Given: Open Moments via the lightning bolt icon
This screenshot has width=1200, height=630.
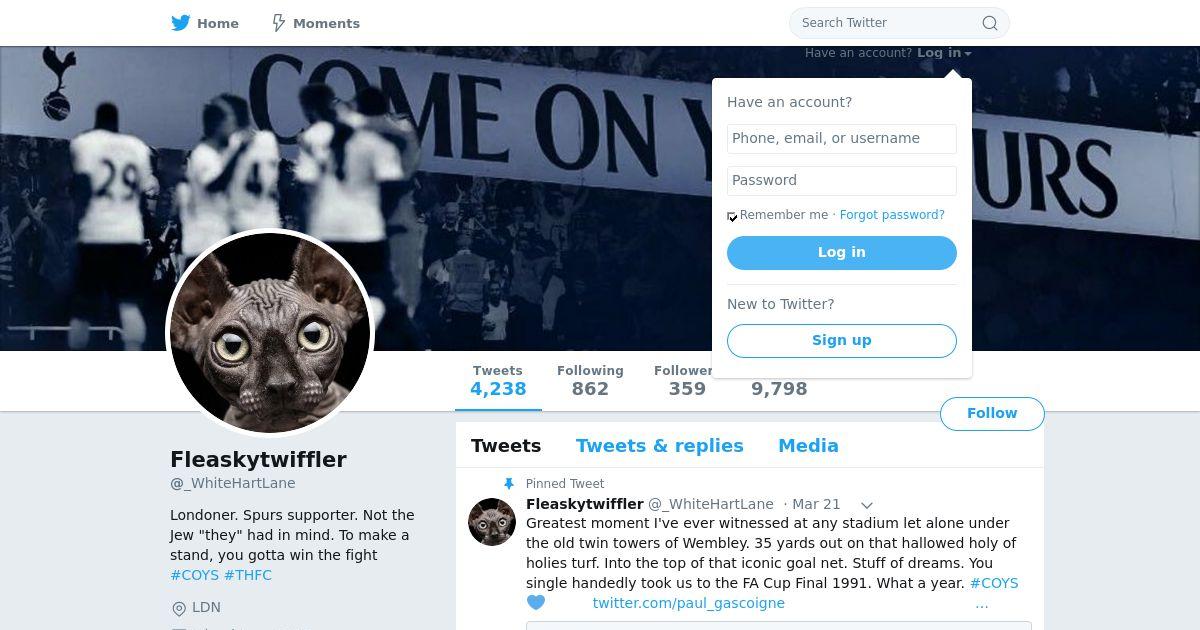Looking at the screenshot, I should click(279, 23).
